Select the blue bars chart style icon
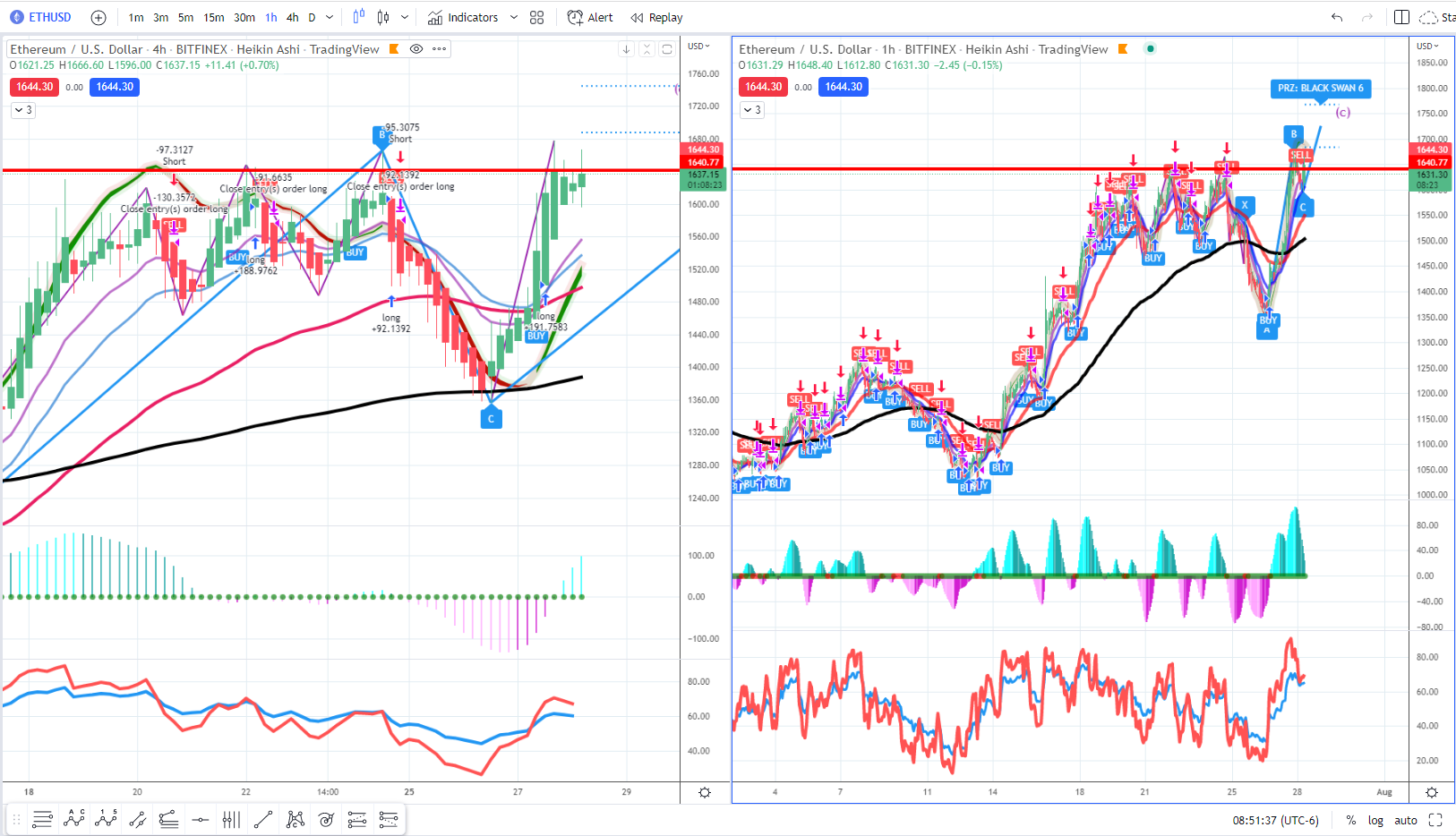Viewport: 1456px width, 836px height. click(359, 17)
